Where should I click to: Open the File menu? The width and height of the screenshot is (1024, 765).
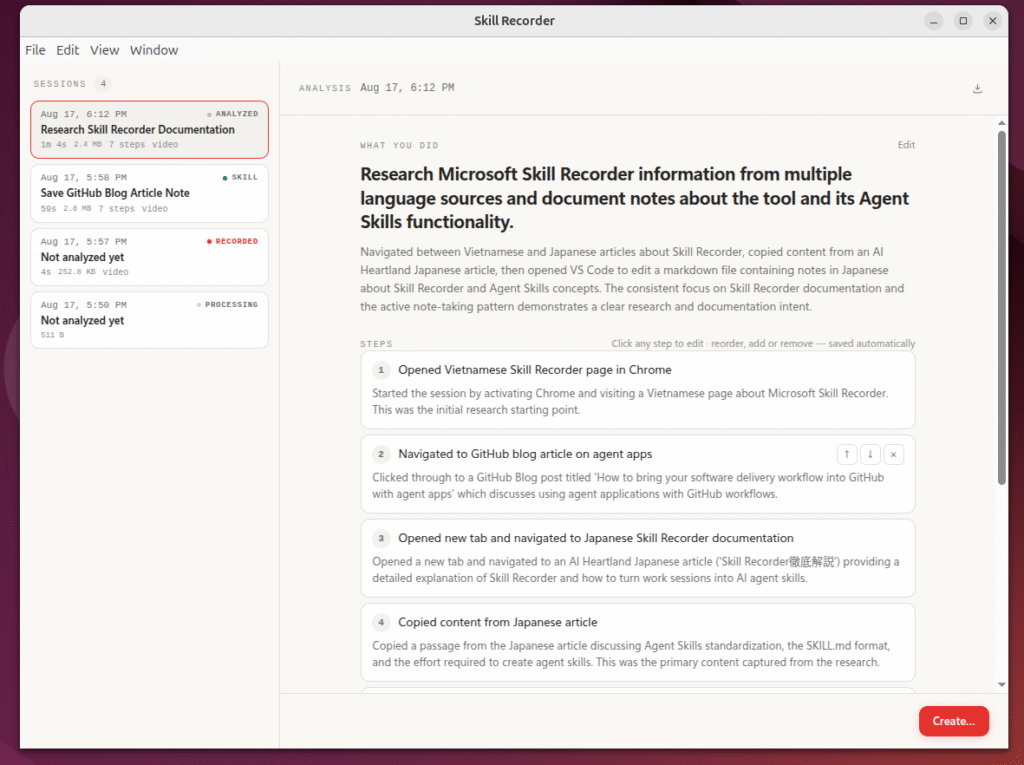35,50
